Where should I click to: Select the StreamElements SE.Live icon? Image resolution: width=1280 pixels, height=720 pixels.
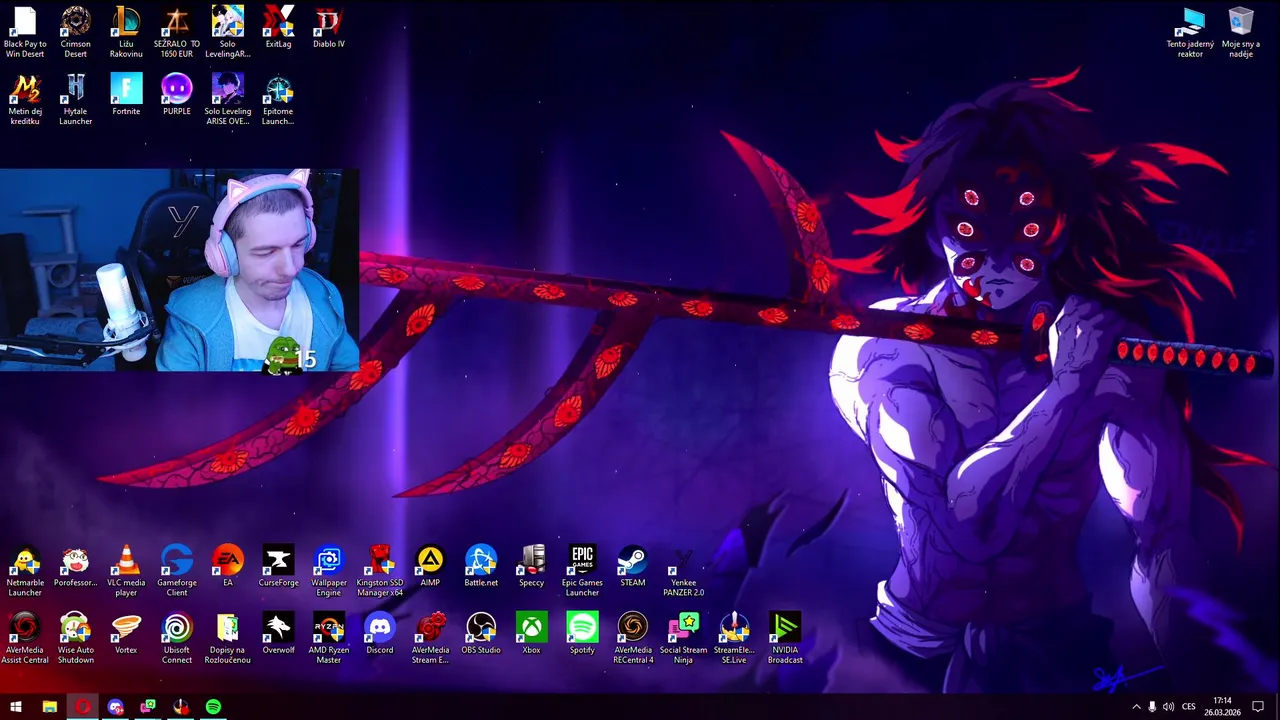point(734,638)
